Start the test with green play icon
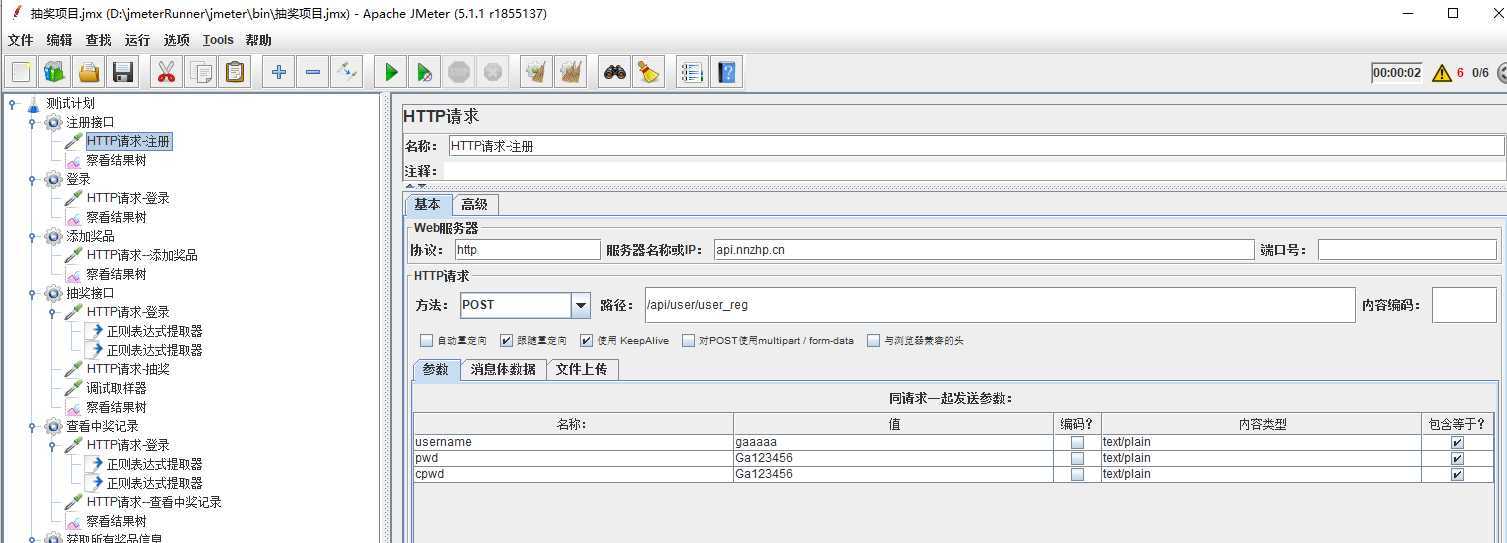The height and width of the screenshot is (543, 1507). pos(391,72)
